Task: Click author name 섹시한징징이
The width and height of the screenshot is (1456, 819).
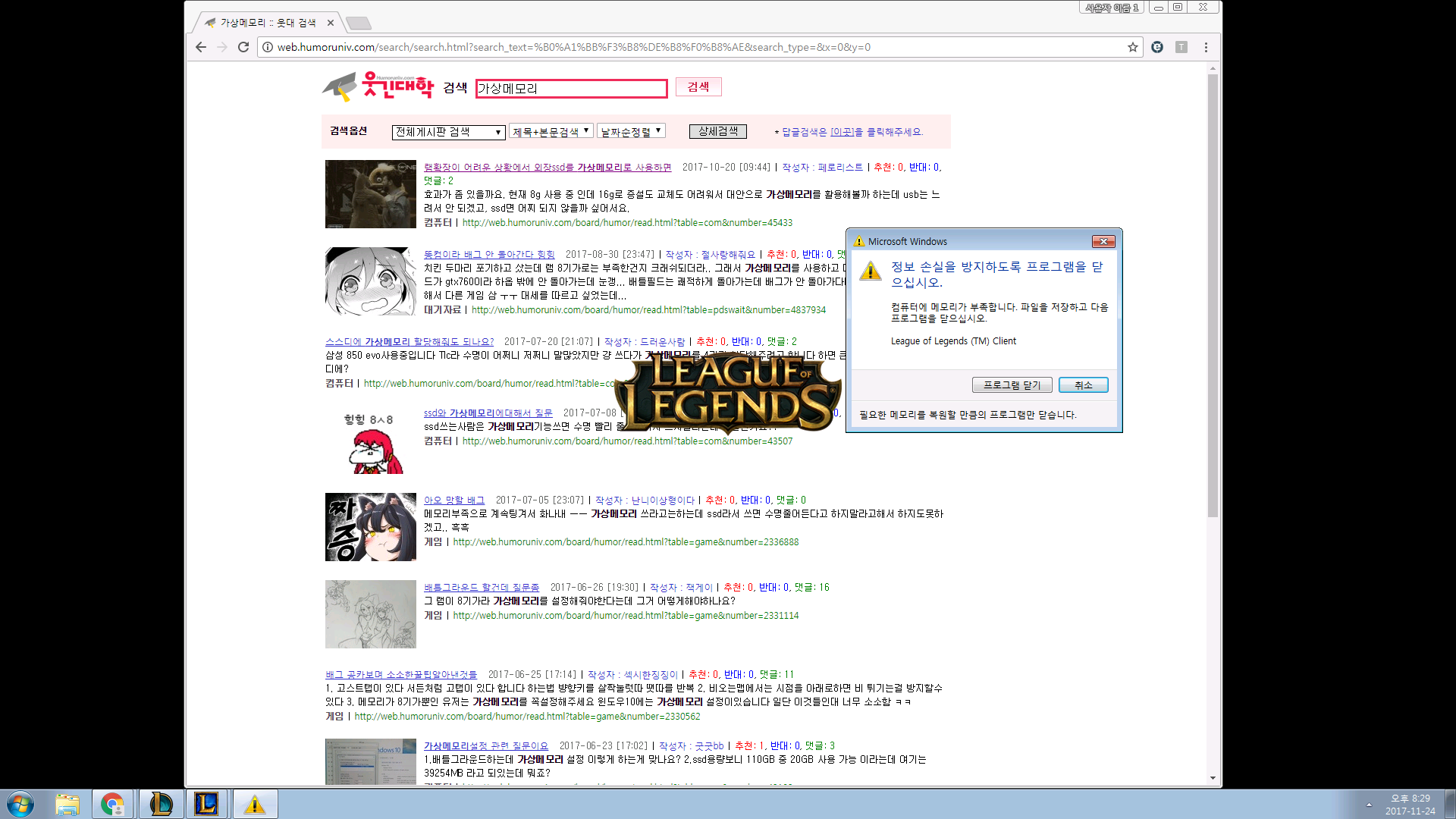Action: coord(651,675)
